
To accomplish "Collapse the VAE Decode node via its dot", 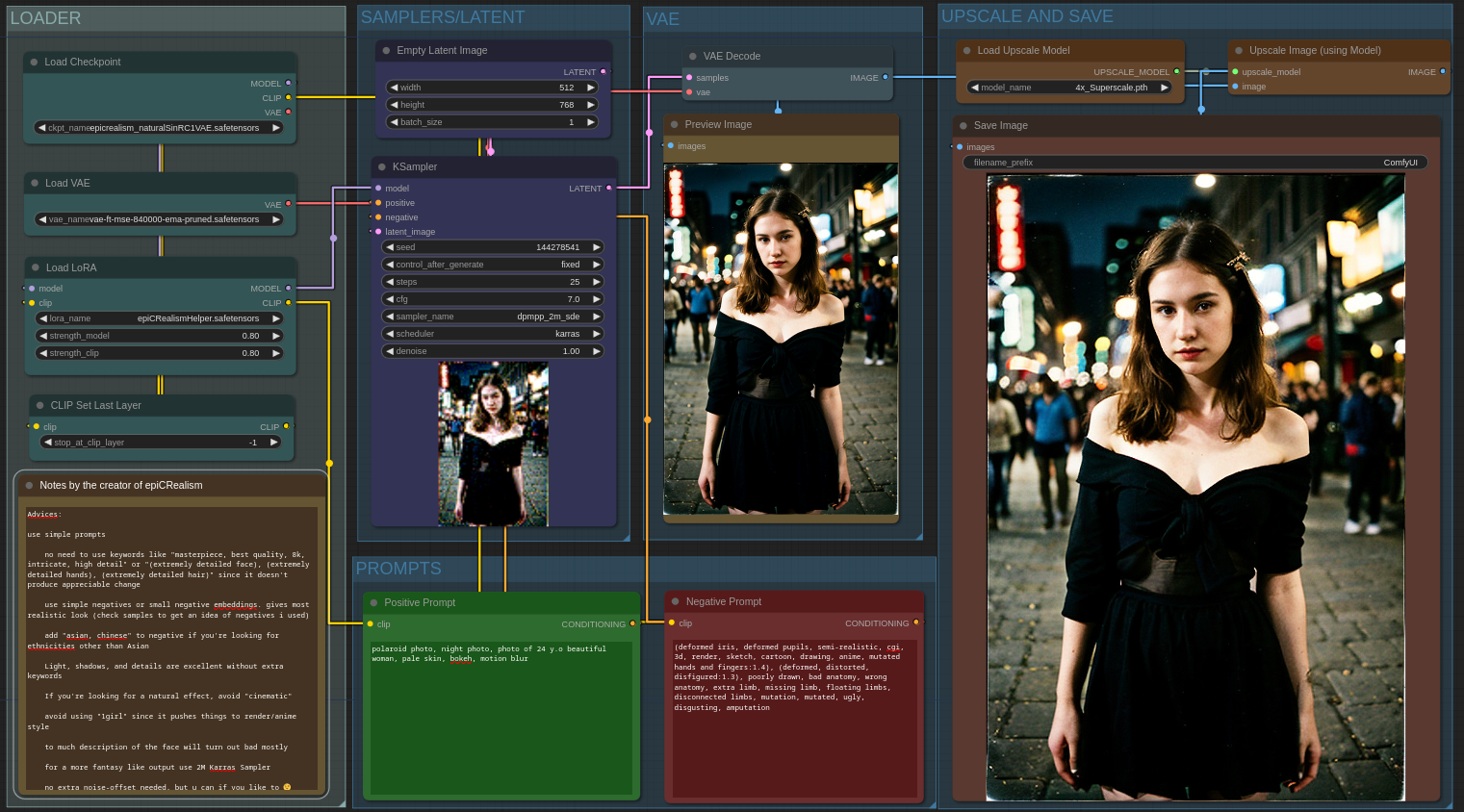I will click(693, 56).
